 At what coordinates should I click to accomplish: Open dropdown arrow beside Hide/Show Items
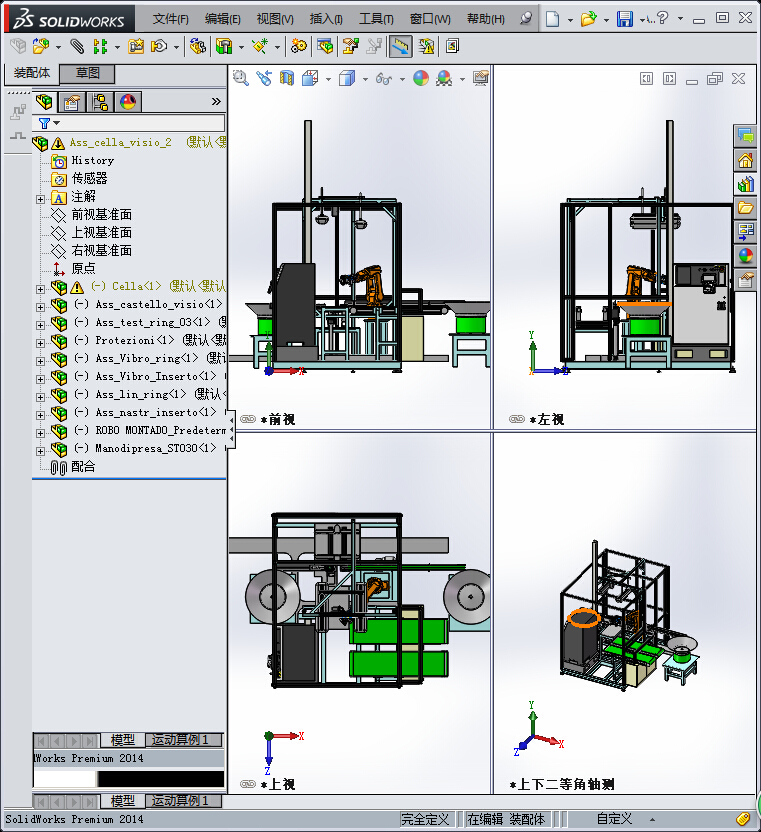click(x=402, y=80)
